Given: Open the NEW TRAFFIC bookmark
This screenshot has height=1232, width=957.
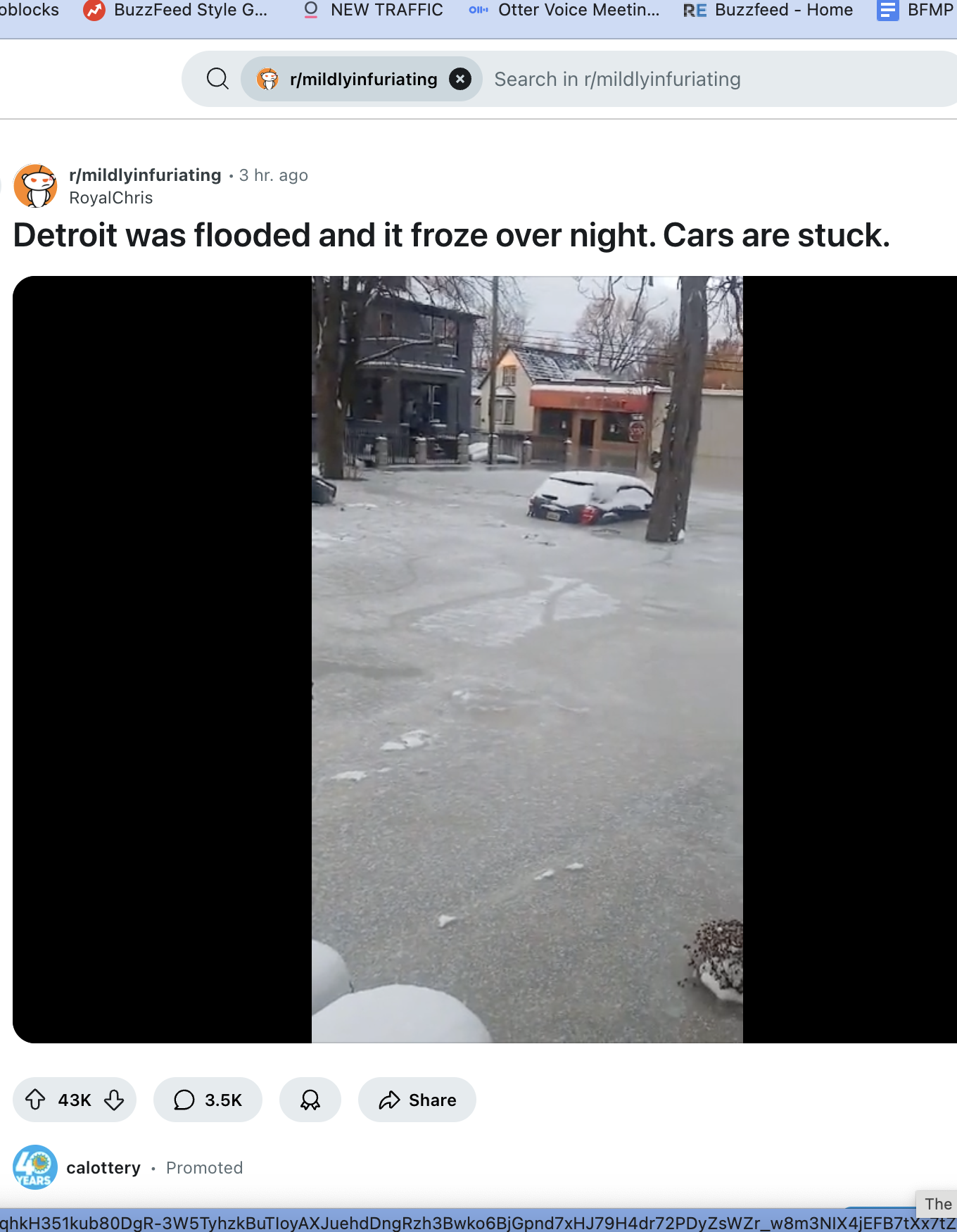Looking at the screenshot, I should pyautogui.click(x=374, y=10).
